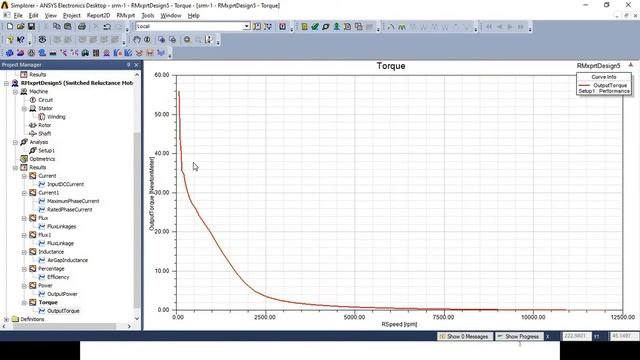Collapse the Machine tree node
Viewport: 640px width, 360px height.
tap(15, 91)
